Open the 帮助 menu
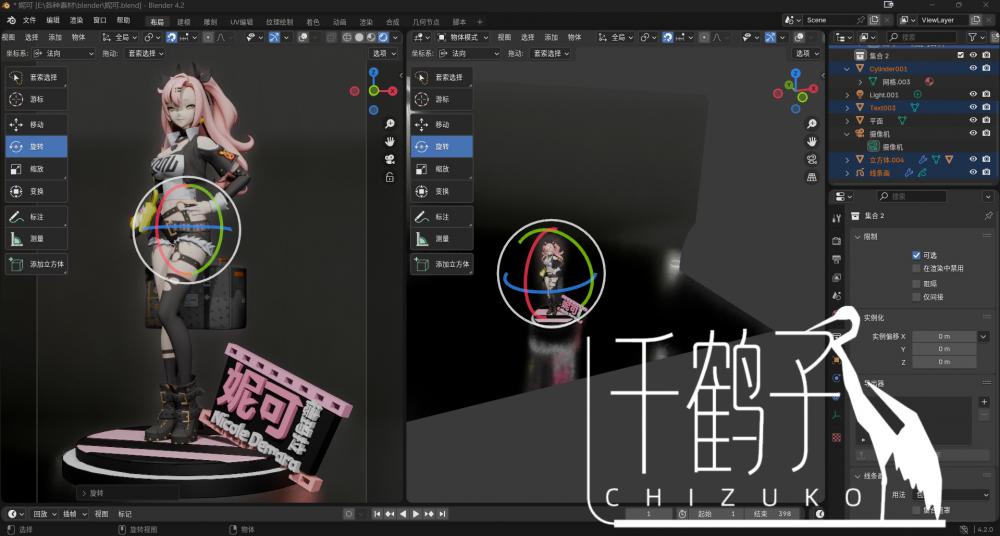 click(x=123, y=20)
